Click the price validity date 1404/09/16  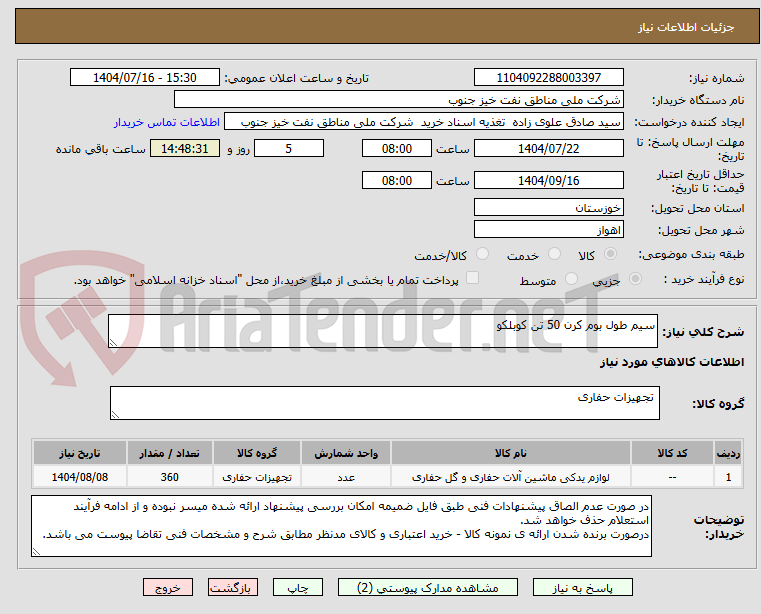[548, 181]
